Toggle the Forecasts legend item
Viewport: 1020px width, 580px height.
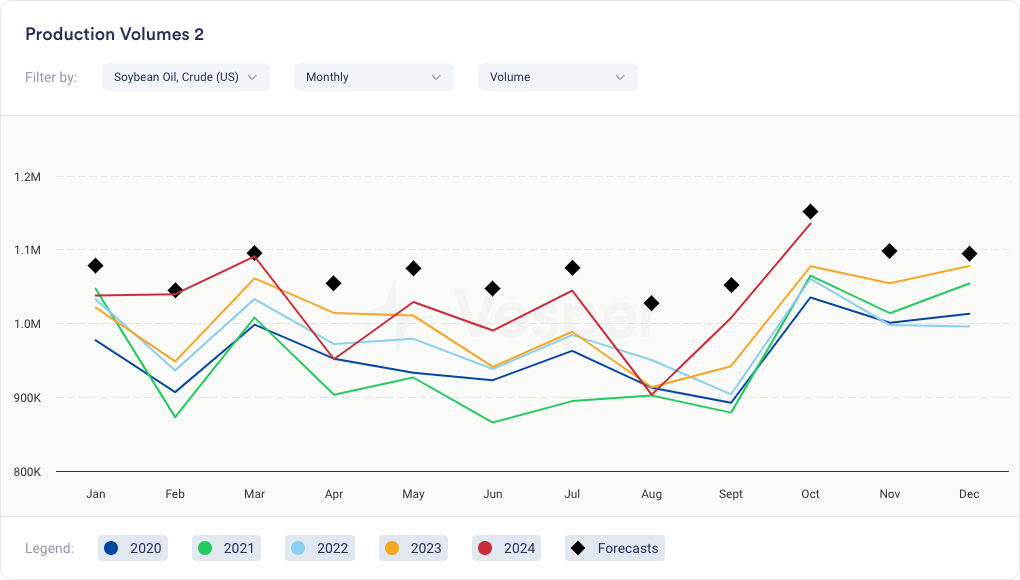pos(614,548)
